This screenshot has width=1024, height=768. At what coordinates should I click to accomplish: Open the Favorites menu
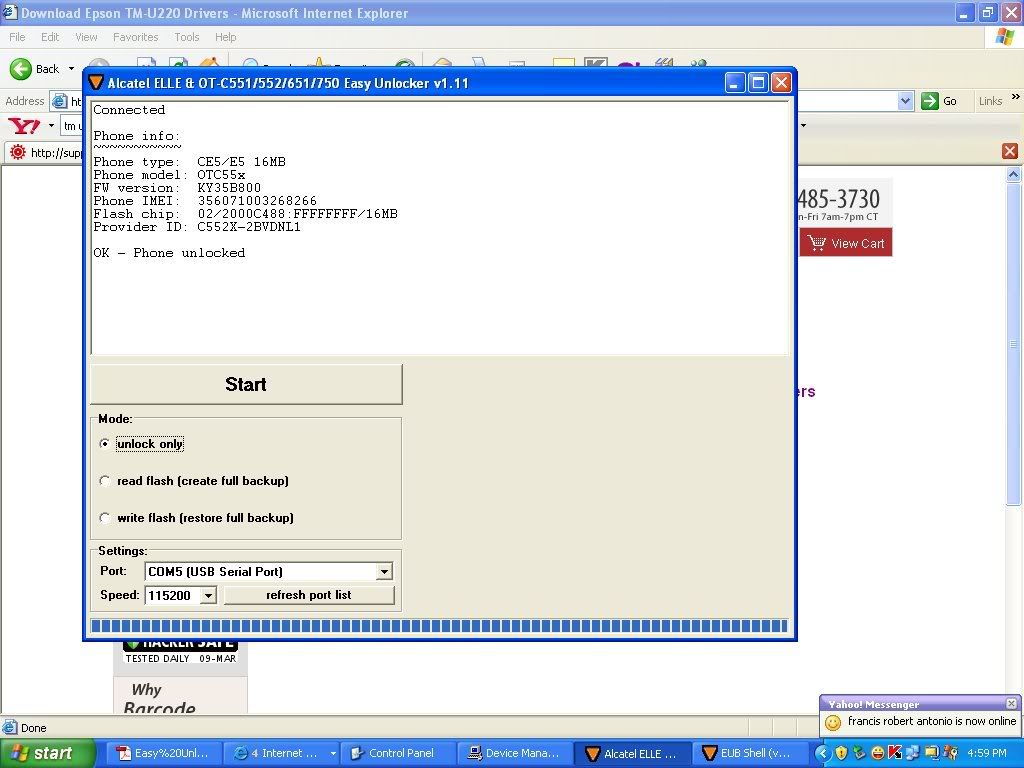coord(135,37)
